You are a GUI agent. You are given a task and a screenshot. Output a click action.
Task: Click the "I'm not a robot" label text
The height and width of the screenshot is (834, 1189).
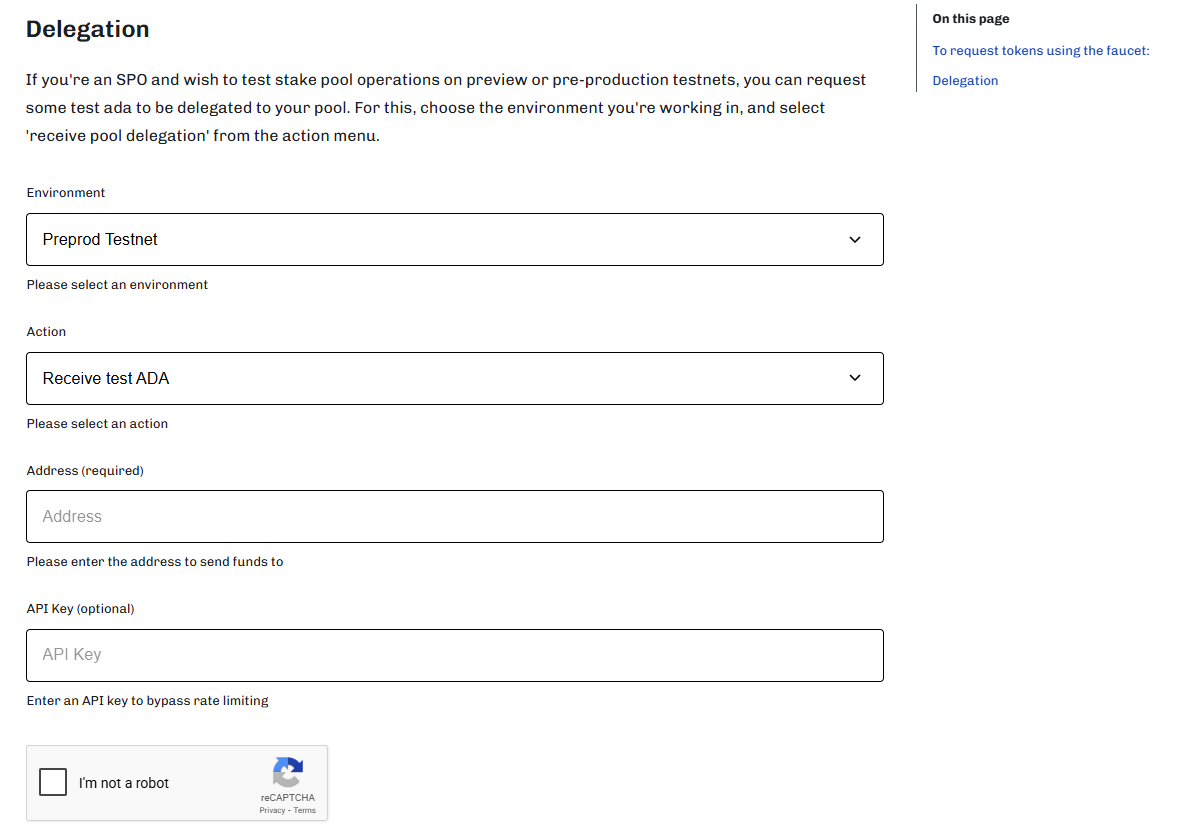click(x=124, y=783)
